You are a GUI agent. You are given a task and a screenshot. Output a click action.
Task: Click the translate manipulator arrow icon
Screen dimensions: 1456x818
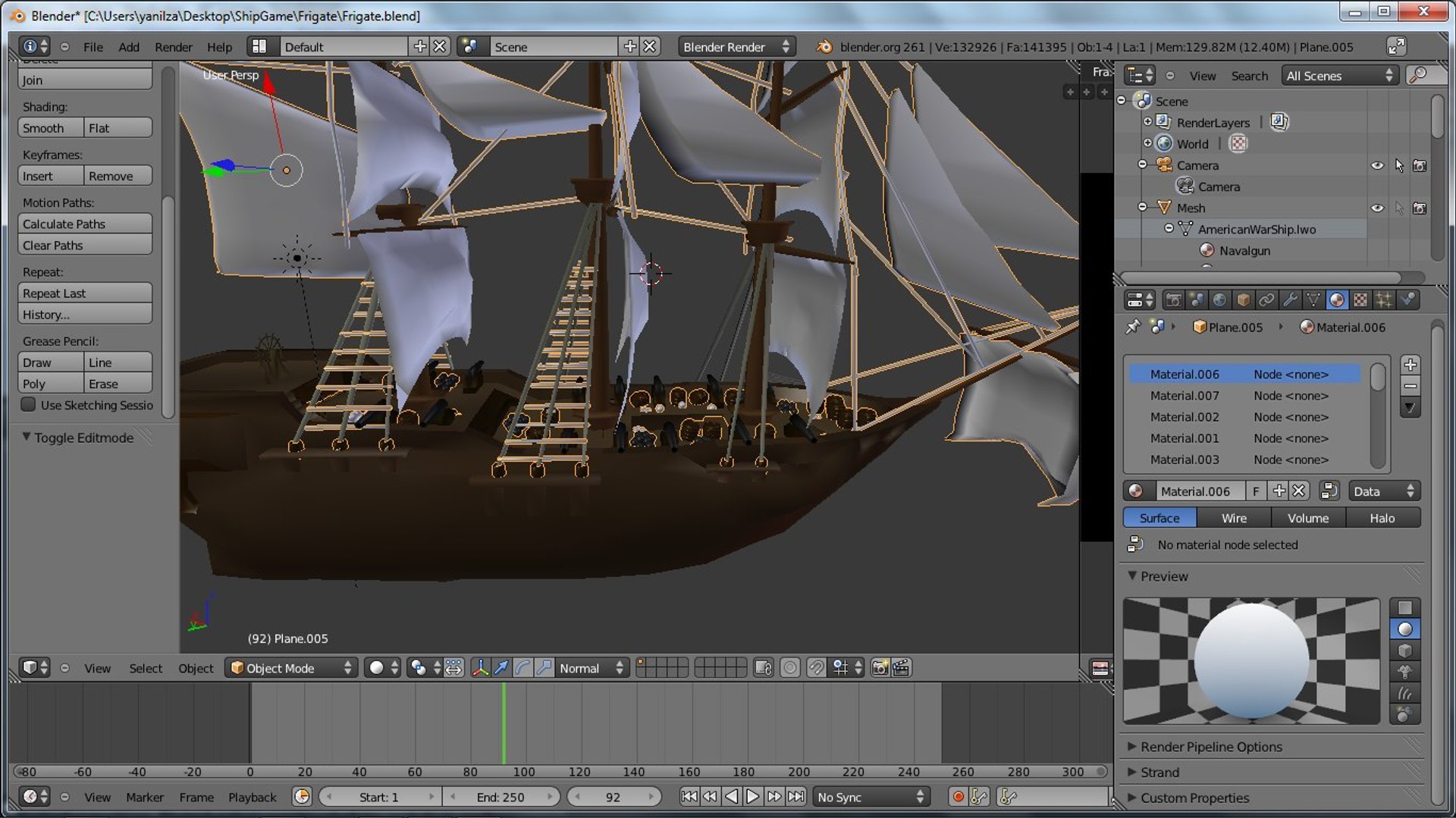click(x=501, y=668)
